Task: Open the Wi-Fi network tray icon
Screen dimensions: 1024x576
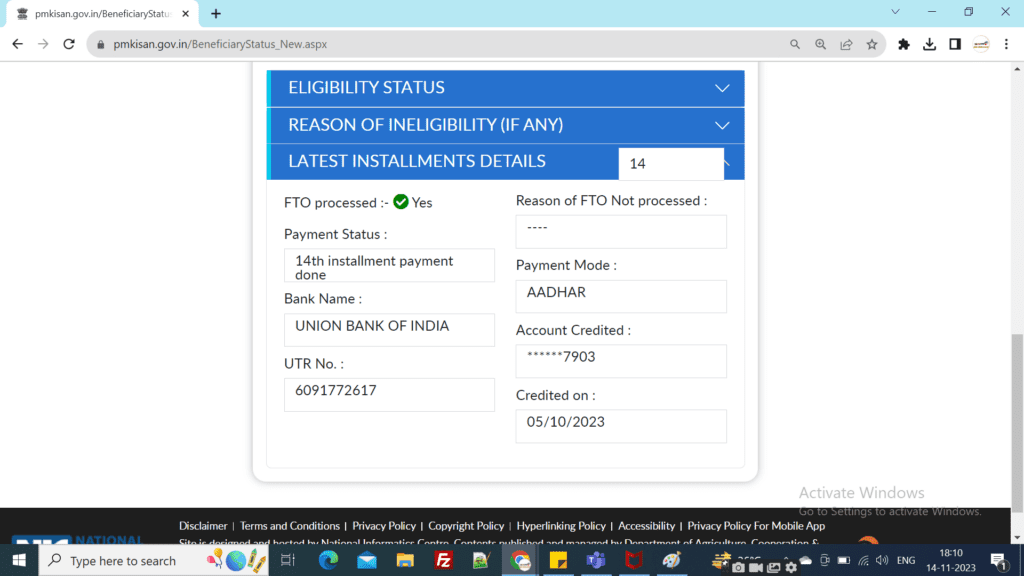Action: [x=864, y=560]
